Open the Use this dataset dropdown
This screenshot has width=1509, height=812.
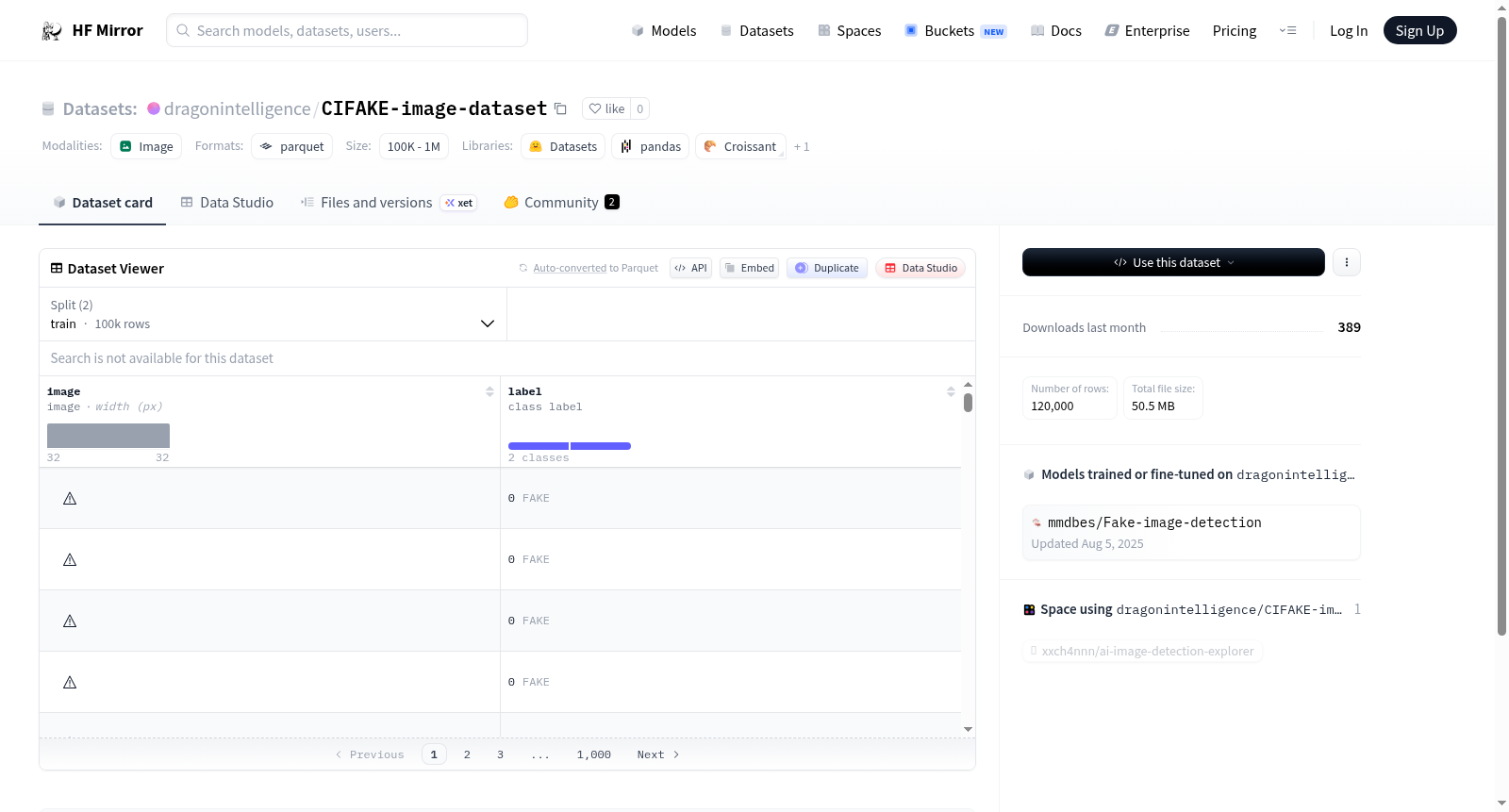[x=1173, y=262]
